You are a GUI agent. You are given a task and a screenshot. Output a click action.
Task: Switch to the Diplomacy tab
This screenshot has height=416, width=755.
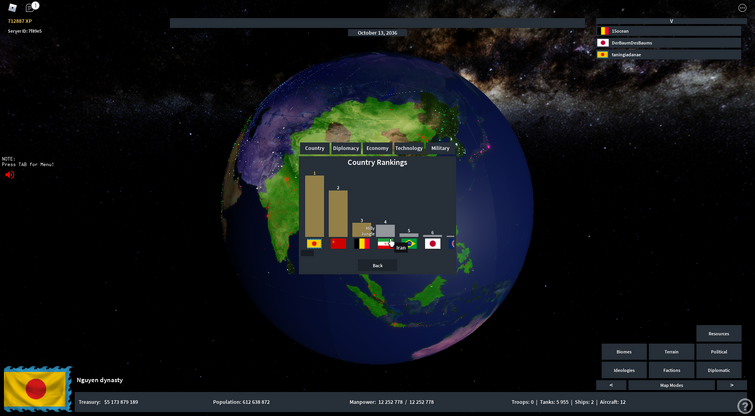(x=346, y=148)
